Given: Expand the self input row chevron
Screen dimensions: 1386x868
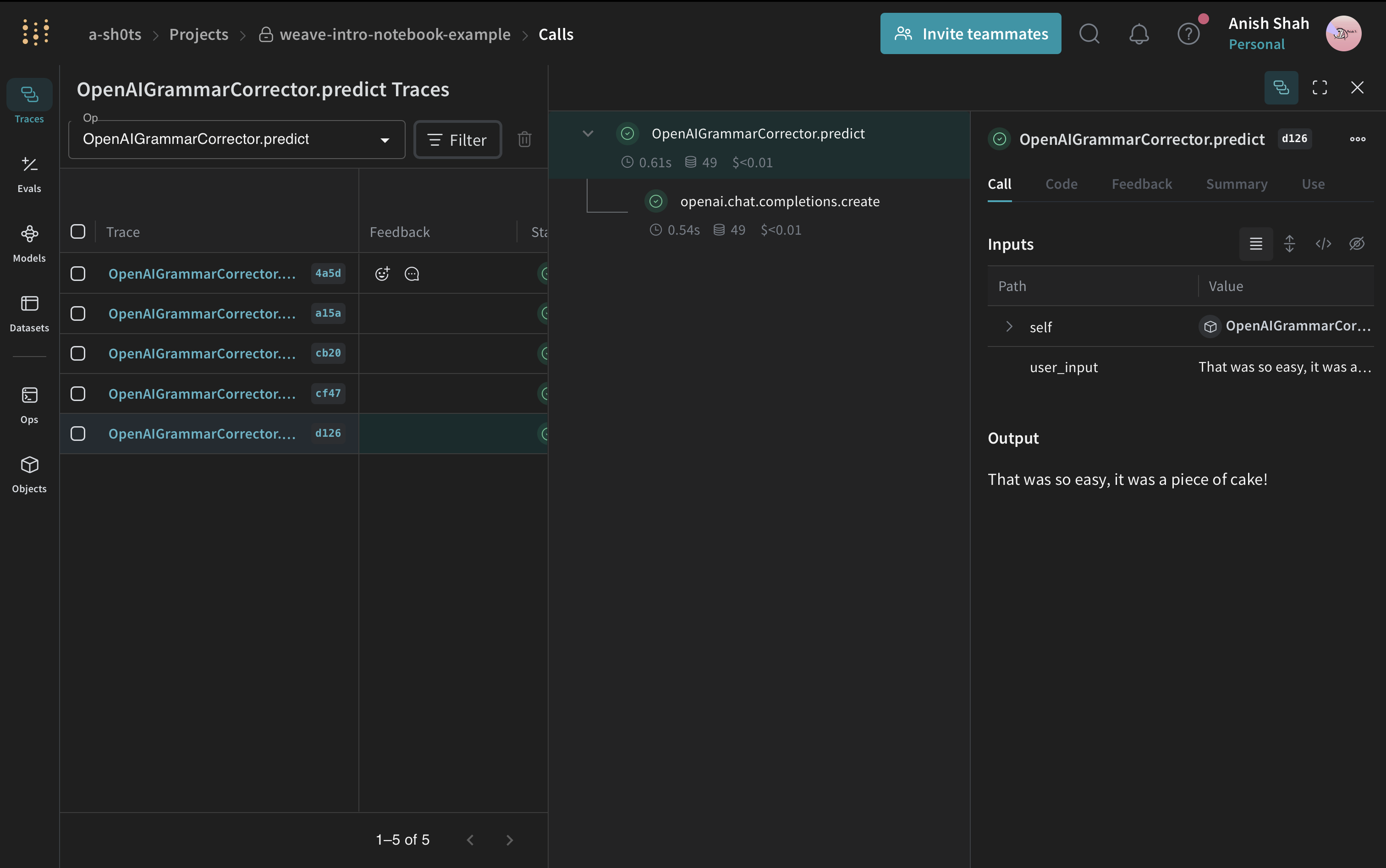Looking at the screenshot, I should tap(1009, 327).
